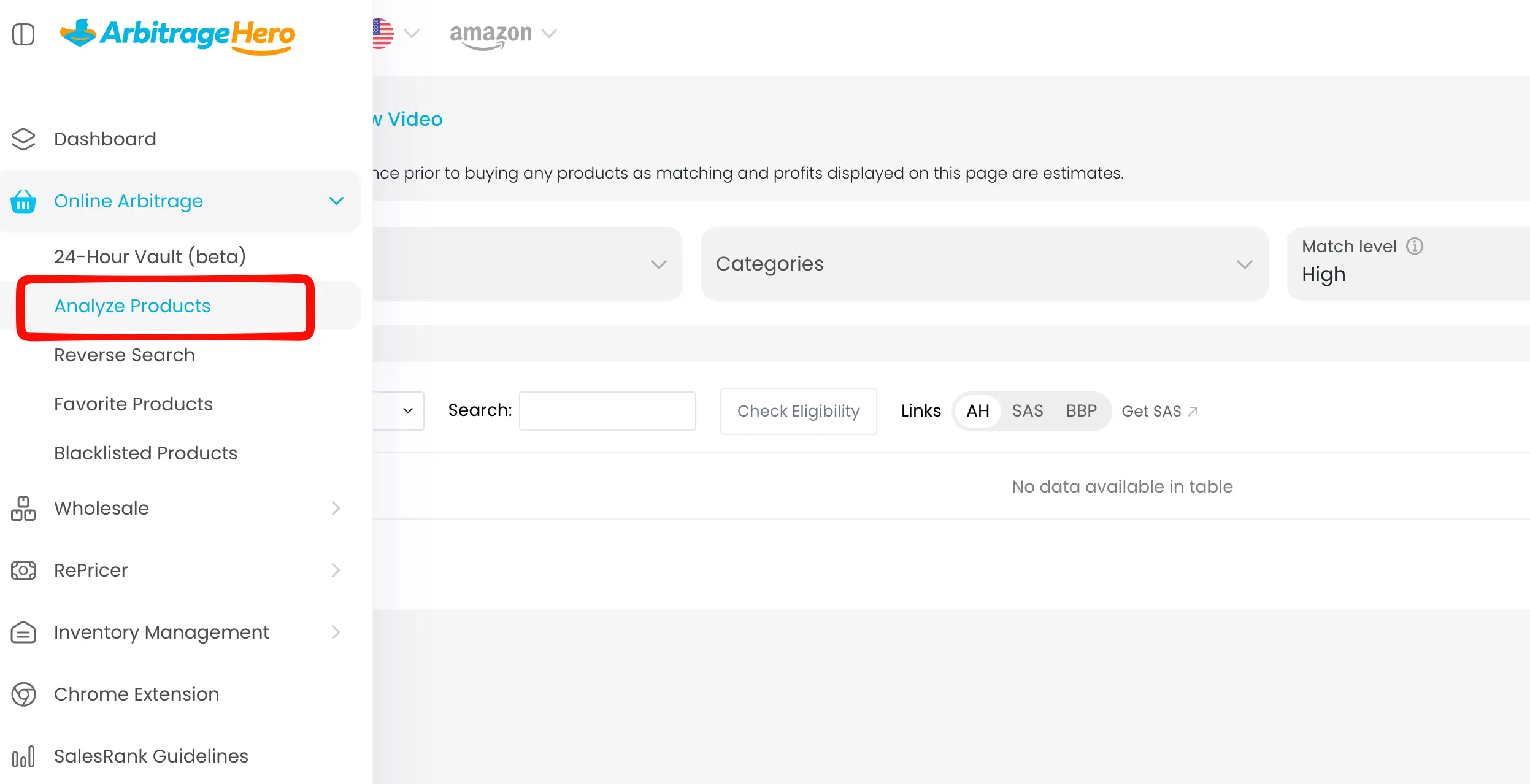Screen dimensions: 1530x784
Task: Follow the Get SAS link
Action: [1159, 411]
